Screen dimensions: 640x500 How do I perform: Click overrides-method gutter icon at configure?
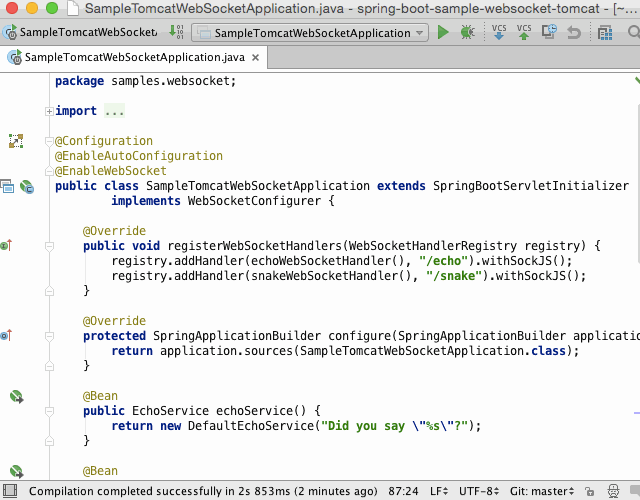[7, 336]
